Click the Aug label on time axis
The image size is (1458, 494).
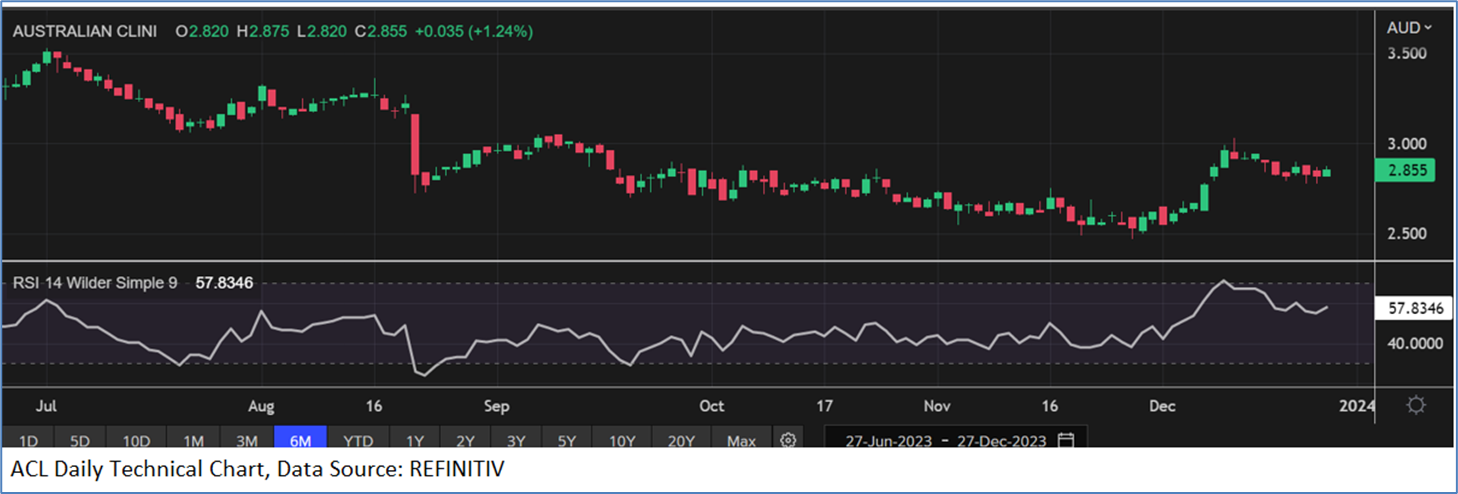261,406
